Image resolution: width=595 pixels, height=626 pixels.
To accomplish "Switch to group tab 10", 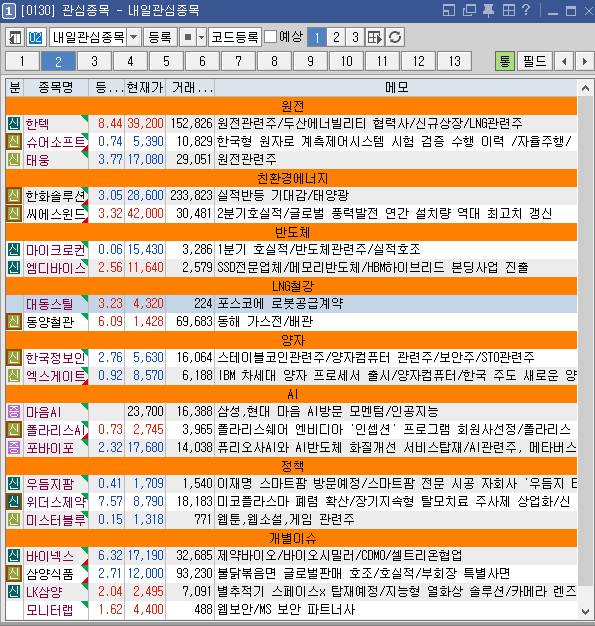I will pos(347,61).
